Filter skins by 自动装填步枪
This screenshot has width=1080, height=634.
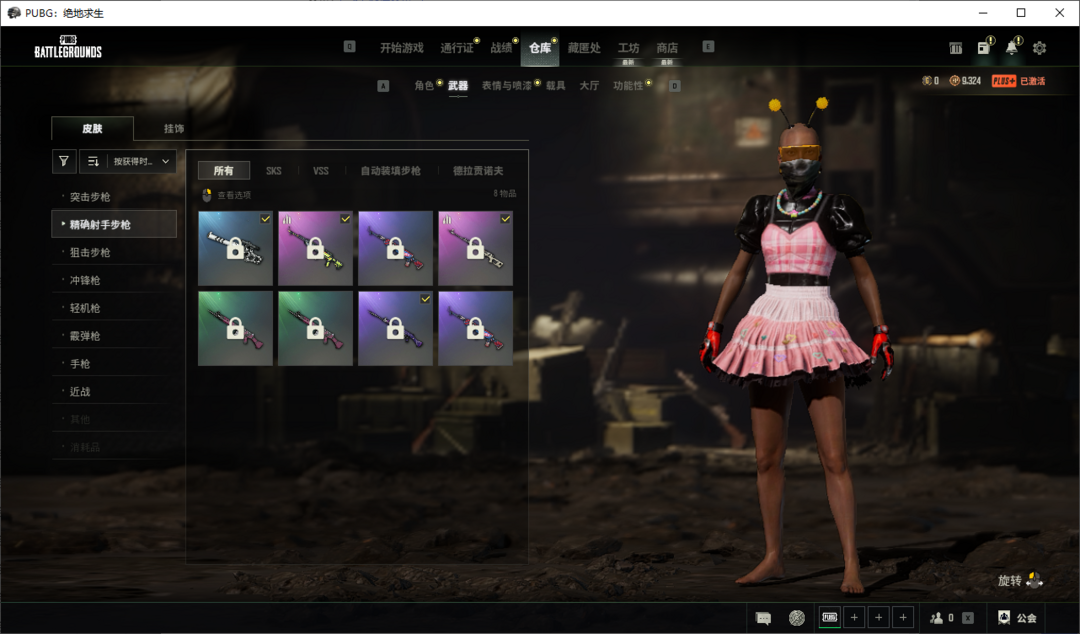(x=391, y=170)
